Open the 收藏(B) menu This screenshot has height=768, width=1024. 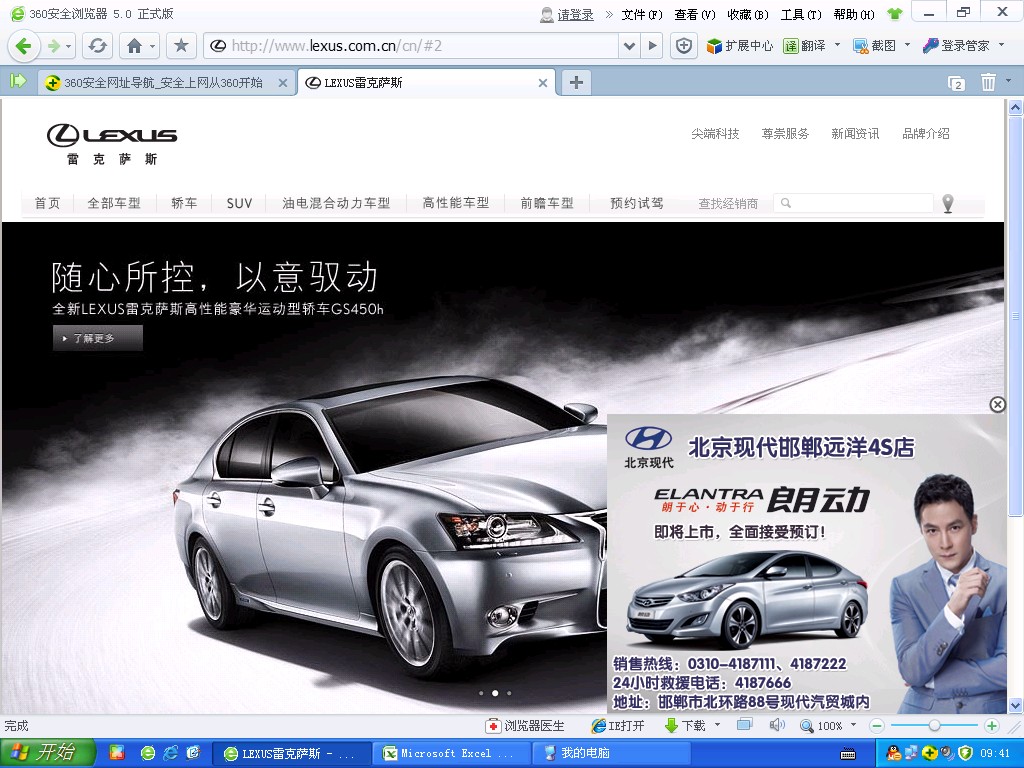click(748, 14)
